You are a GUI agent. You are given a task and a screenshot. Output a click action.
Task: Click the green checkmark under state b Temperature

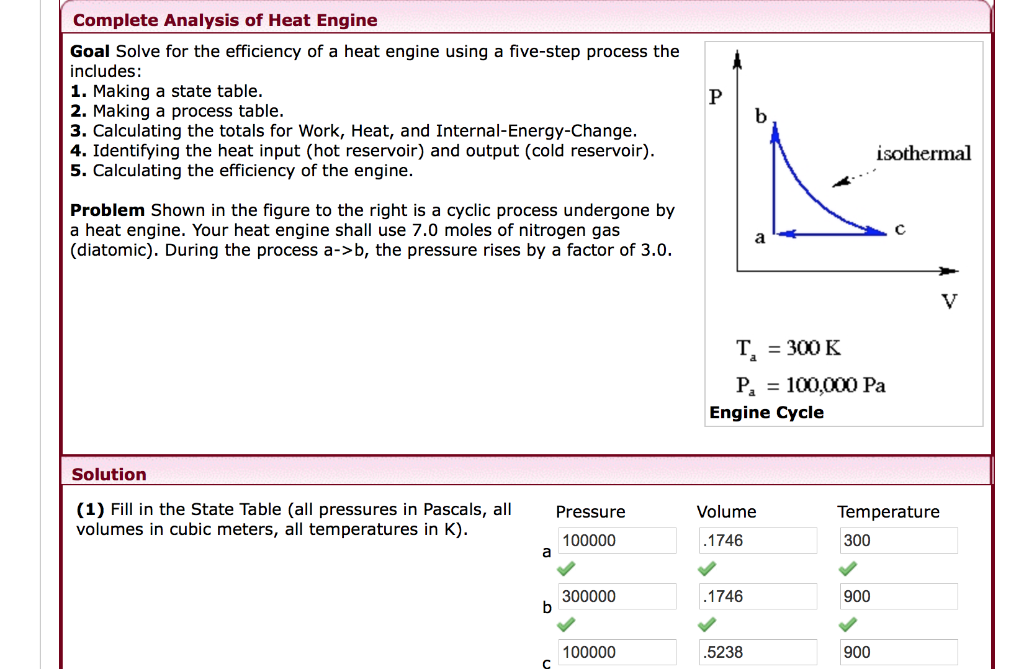click(848, 624)
